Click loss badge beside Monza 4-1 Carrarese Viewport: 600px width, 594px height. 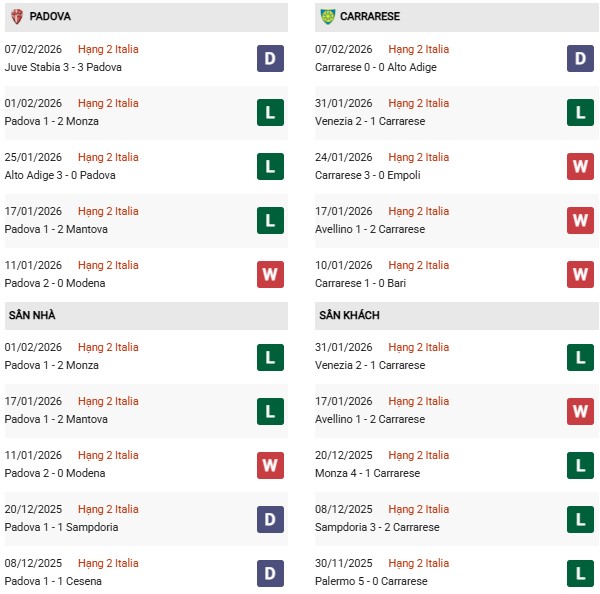pos(581,464)
